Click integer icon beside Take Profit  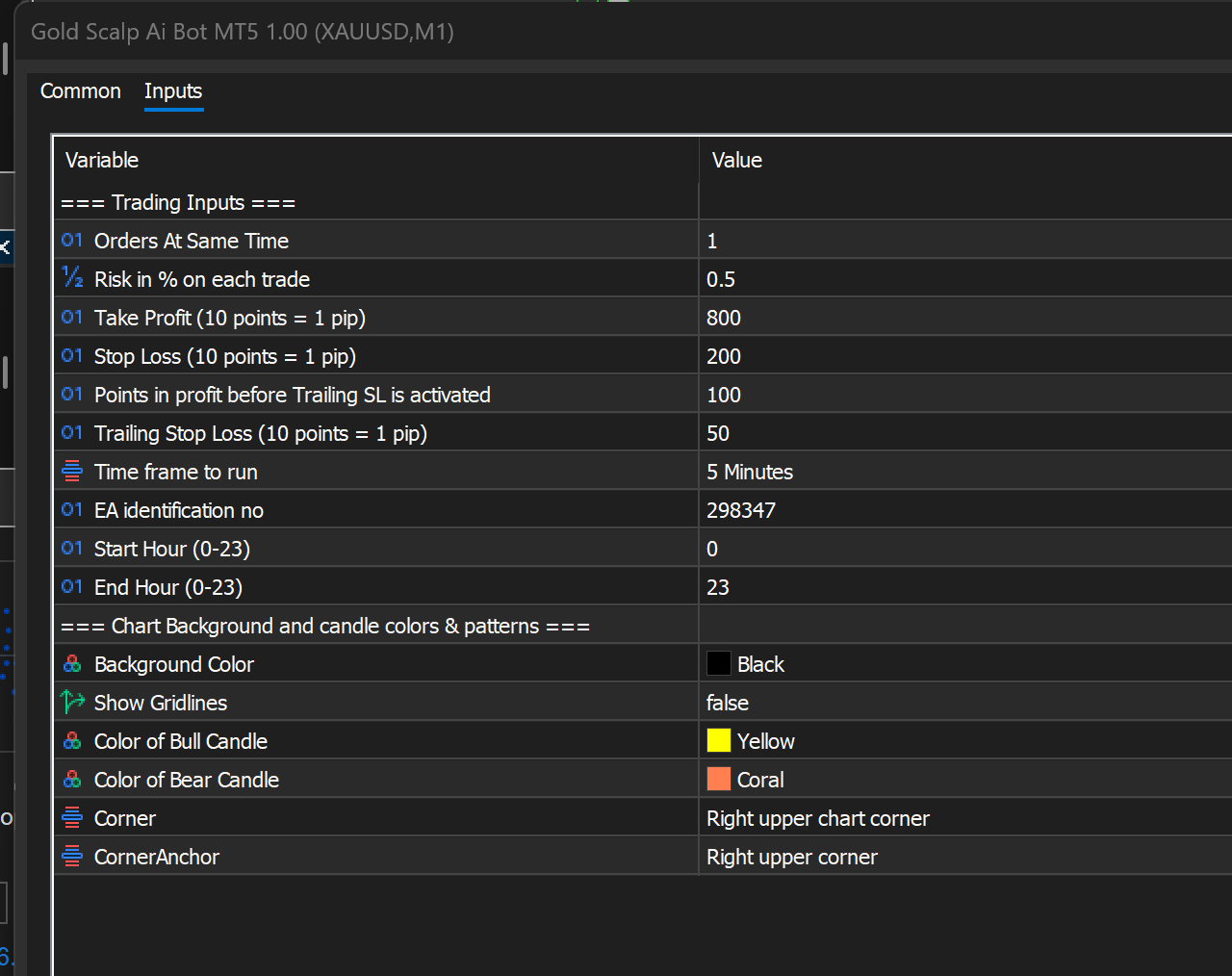coord(72,318)
